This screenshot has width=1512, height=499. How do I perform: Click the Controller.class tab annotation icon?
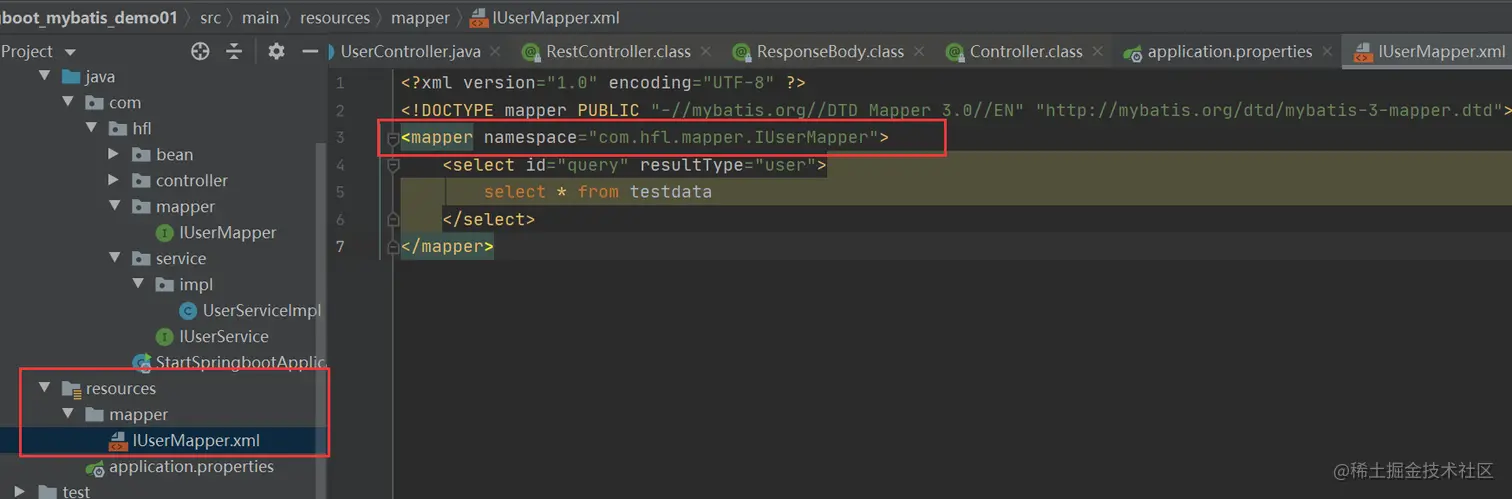click(954, 52)
